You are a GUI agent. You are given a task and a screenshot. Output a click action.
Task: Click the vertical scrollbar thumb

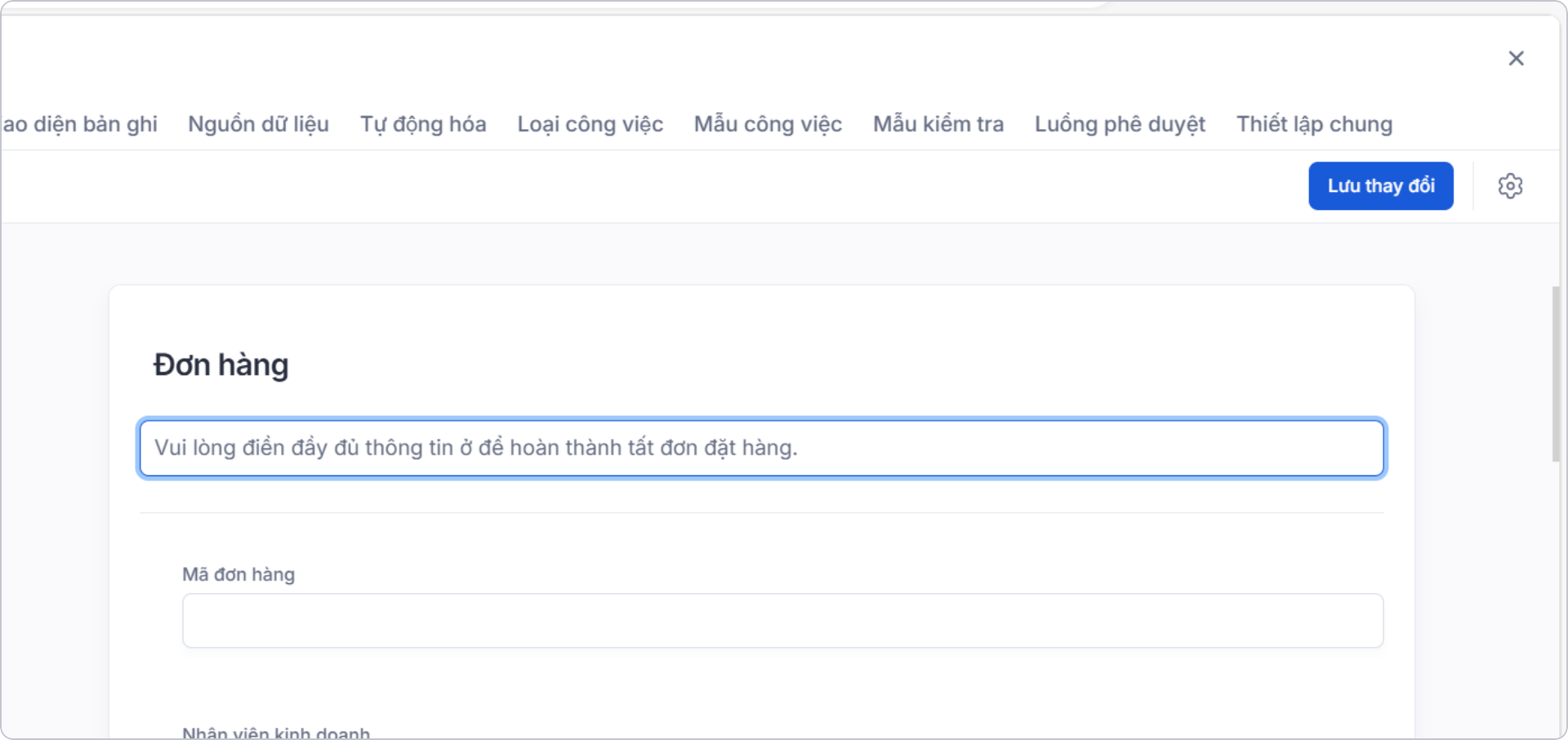click(1556, 374)
